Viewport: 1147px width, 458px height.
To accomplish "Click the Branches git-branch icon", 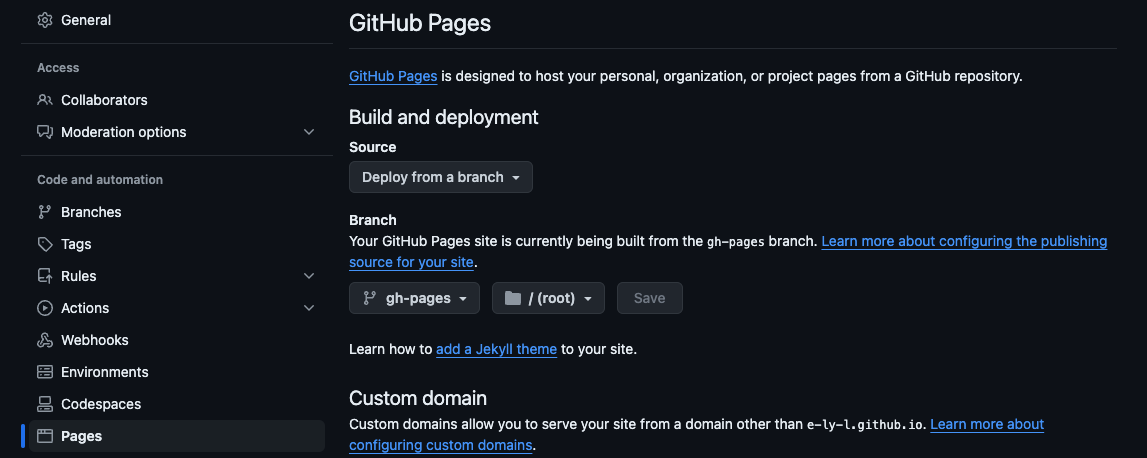I will (45, 212).
